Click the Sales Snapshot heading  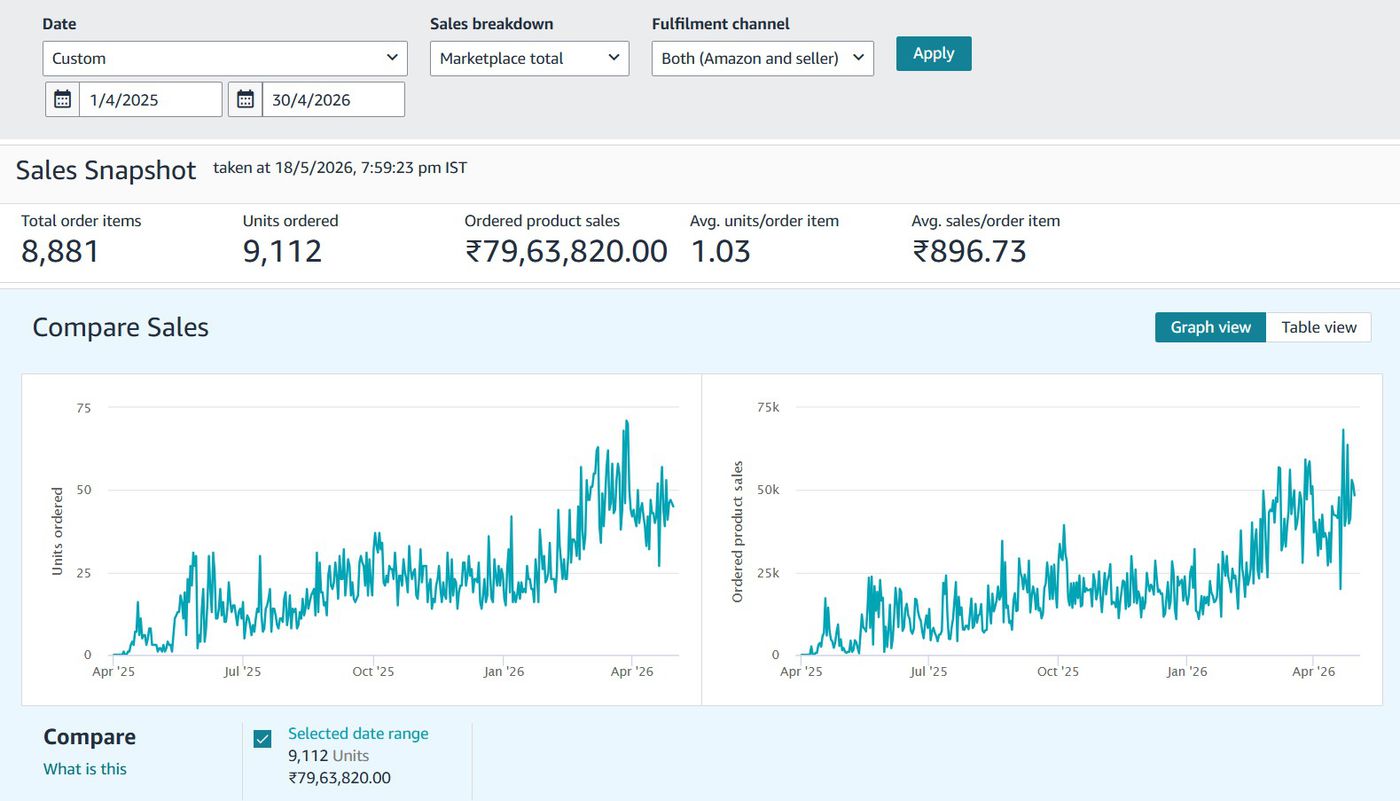[106, 170]
